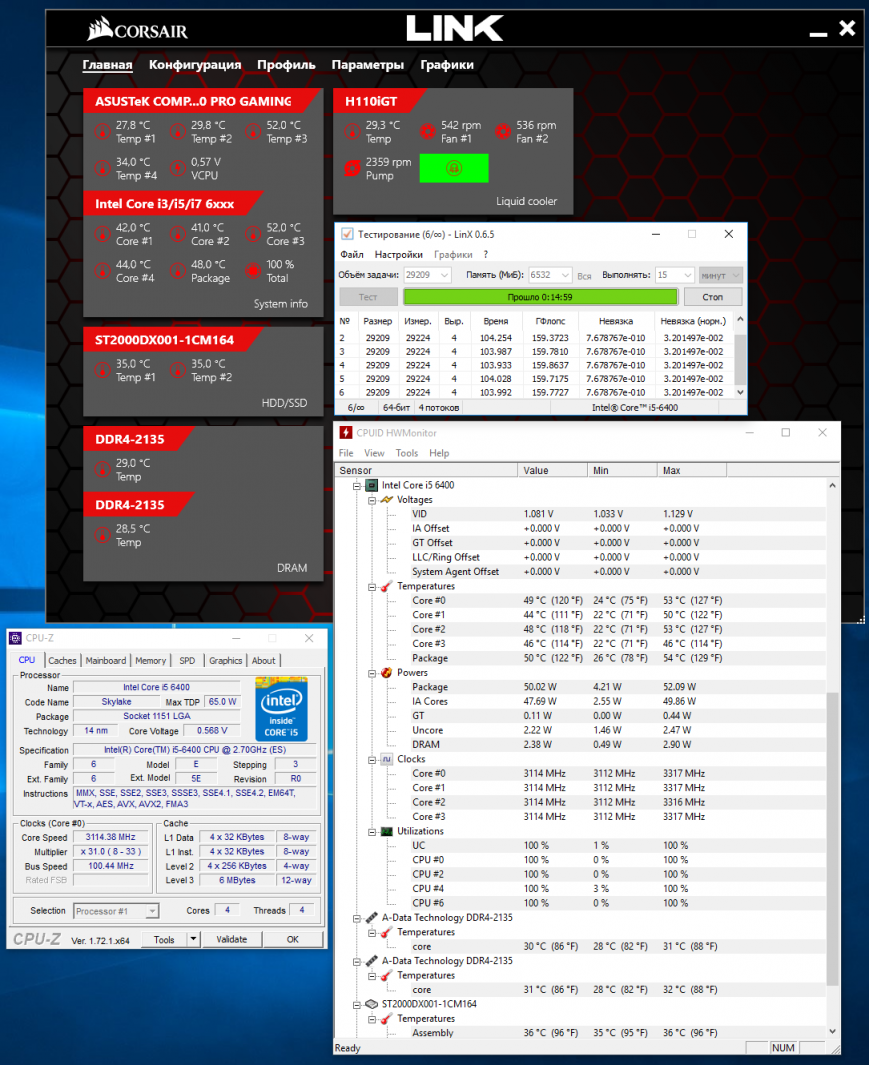Collapse the ST2000DX001-1CM164 node in HWMonitor
Image resolution: width=869 pixels, height=1065 pixels.
pyautogui.click(x=357, y=1005)
